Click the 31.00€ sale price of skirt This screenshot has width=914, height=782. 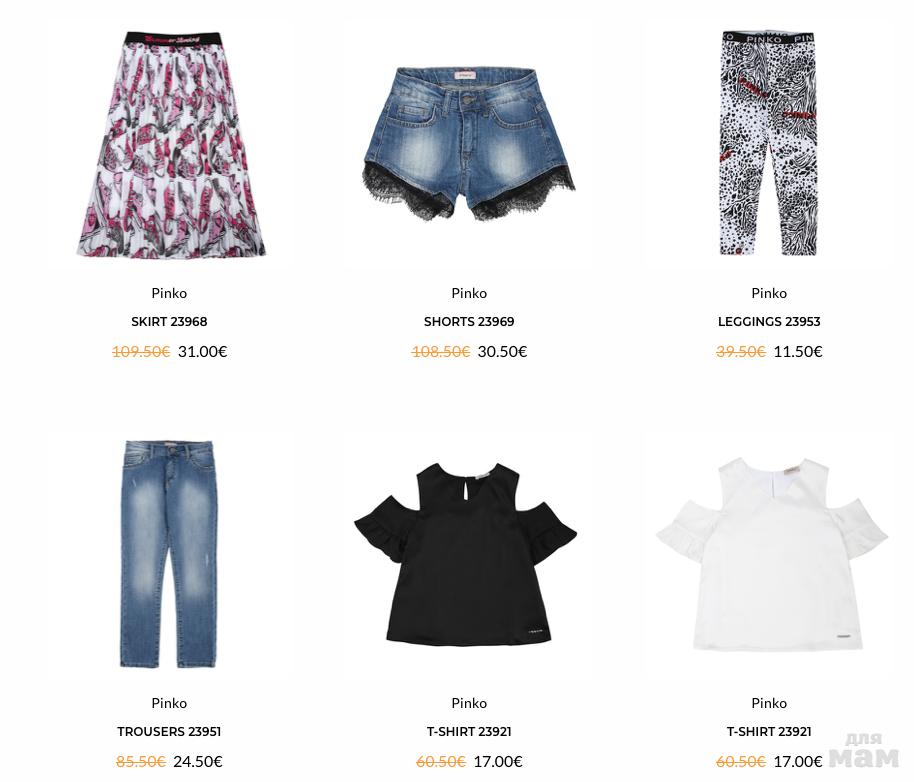202,351
